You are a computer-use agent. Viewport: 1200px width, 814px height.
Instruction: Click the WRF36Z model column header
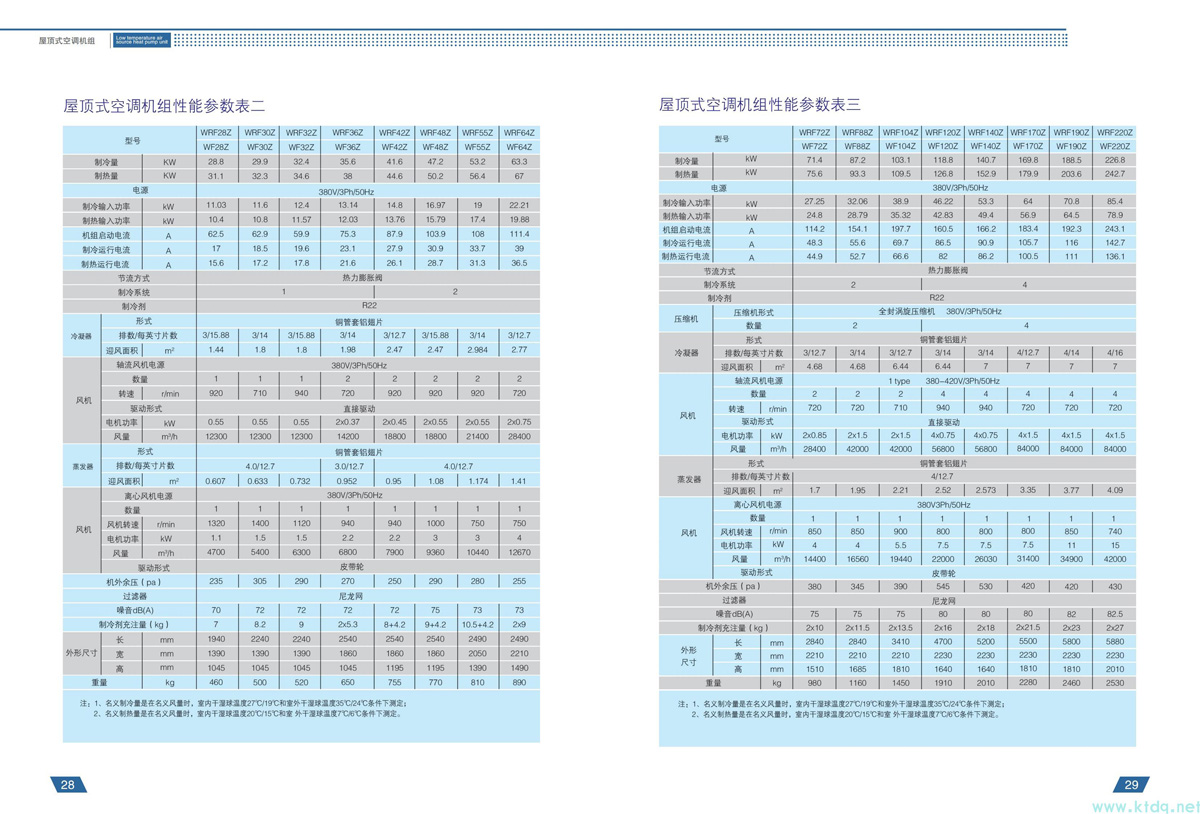(348, 133)
